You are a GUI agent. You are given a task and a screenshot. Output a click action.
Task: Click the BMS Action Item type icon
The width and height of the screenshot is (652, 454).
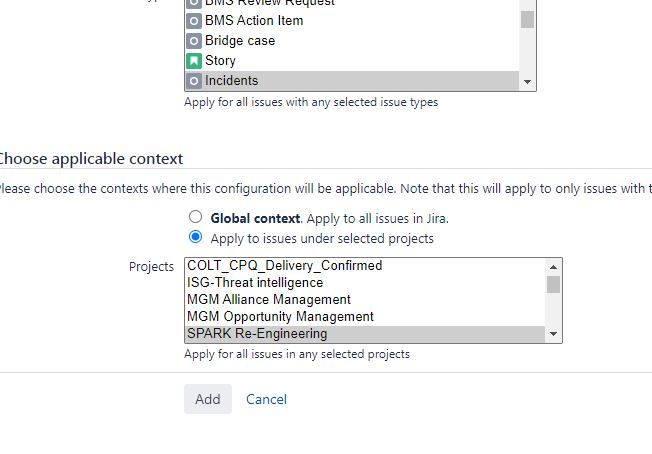pos(194,21)
